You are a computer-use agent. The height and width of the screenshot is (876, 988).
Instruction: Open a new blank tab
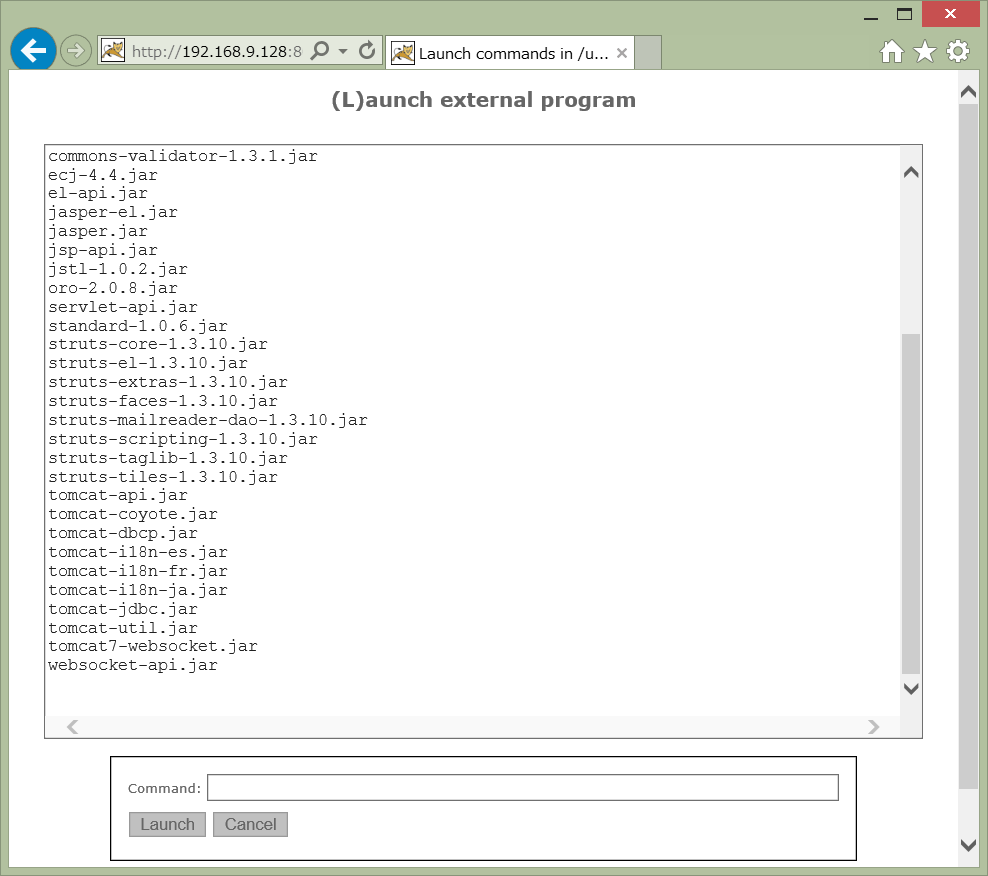pyautogui.click(x=648, y=53)
